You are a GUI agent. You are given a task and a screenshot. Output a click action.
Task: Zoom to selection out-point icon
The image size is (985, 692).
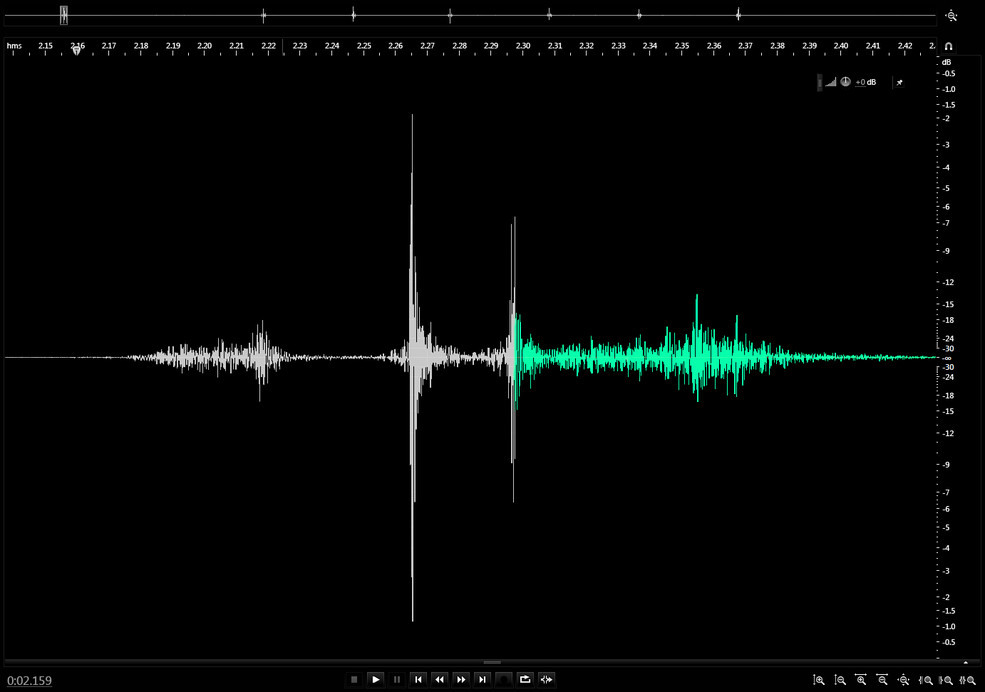tap(946, 680)
